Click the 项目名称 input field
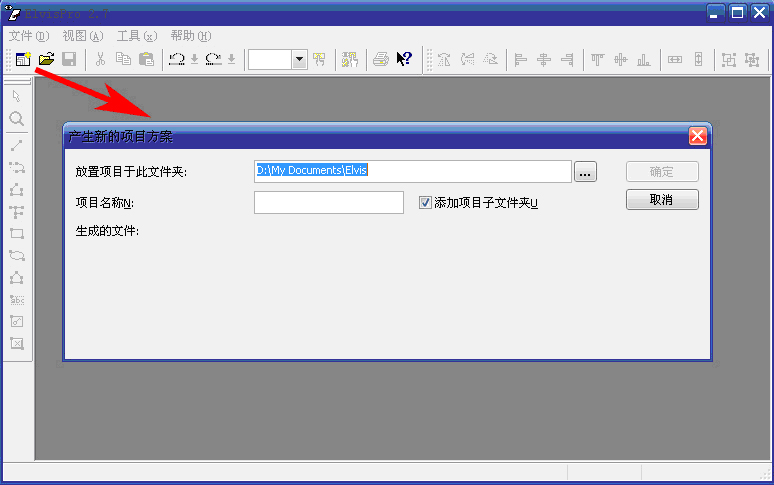The height and width of the screenshot is (485, 774). pyautogui.click(x=328, y=203)
